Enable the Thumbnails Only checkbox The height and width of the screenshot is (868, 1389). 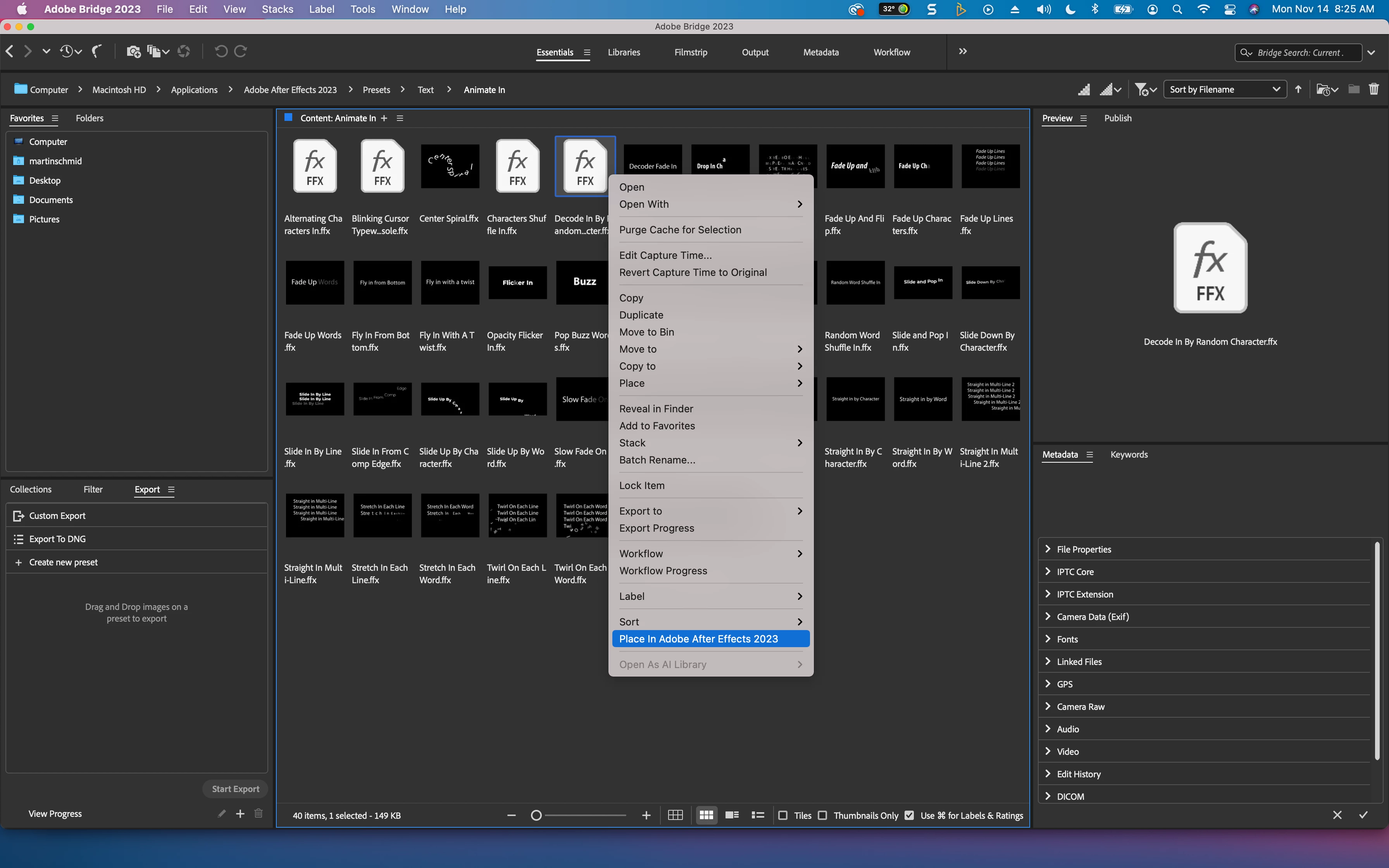pos(822,815)
